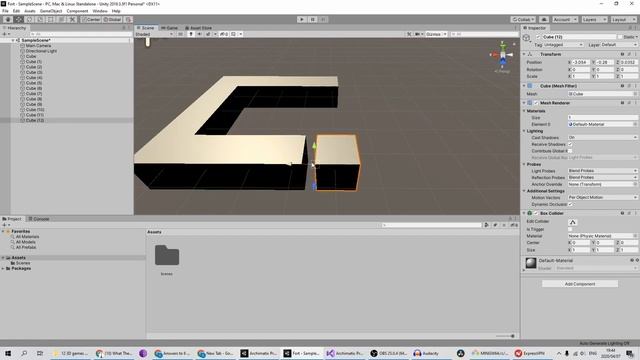Start Play mode with the Play button
The image size is (640, 360).
pos(302,20)
